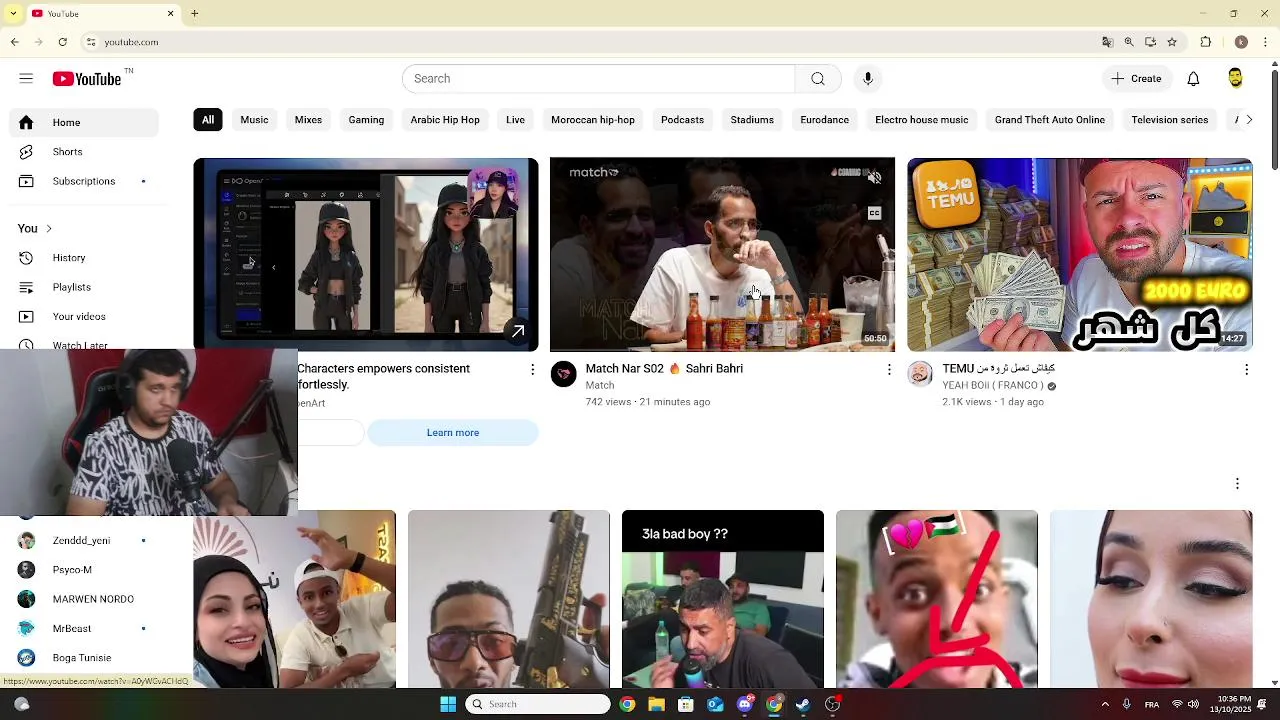Select the Television series chip
Screen dimensions: 1280x720
[1170, 120]
